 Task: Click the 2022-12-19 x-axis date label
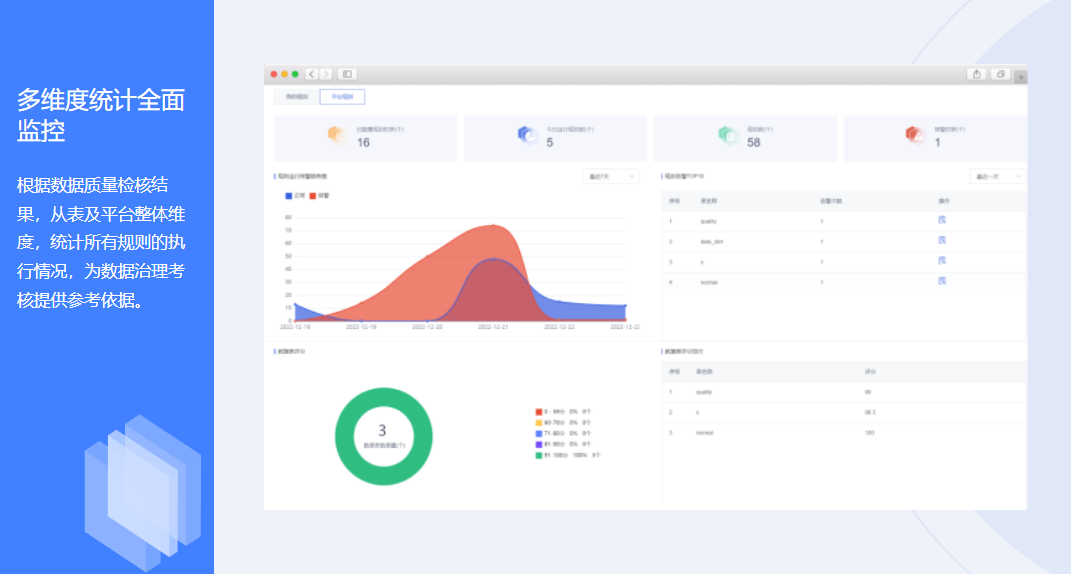point(361,327)
